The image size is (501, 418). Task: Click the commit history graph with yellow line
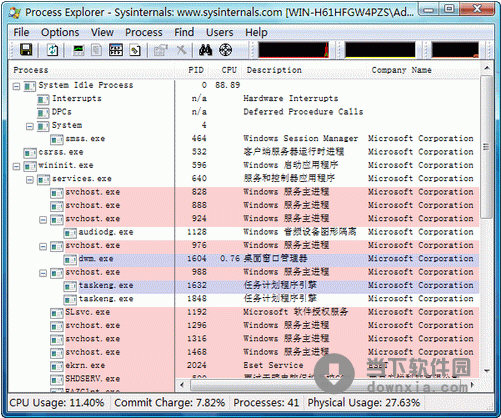380,50
